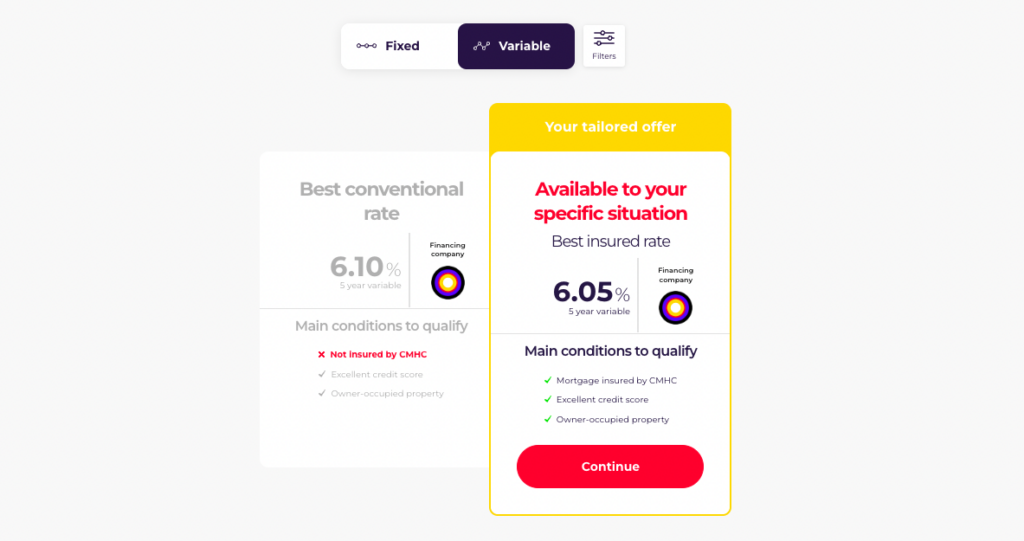Click the Mortgage insured by CMHC text
This screenshot has width=1024, height=541.
tap(616, 381)
